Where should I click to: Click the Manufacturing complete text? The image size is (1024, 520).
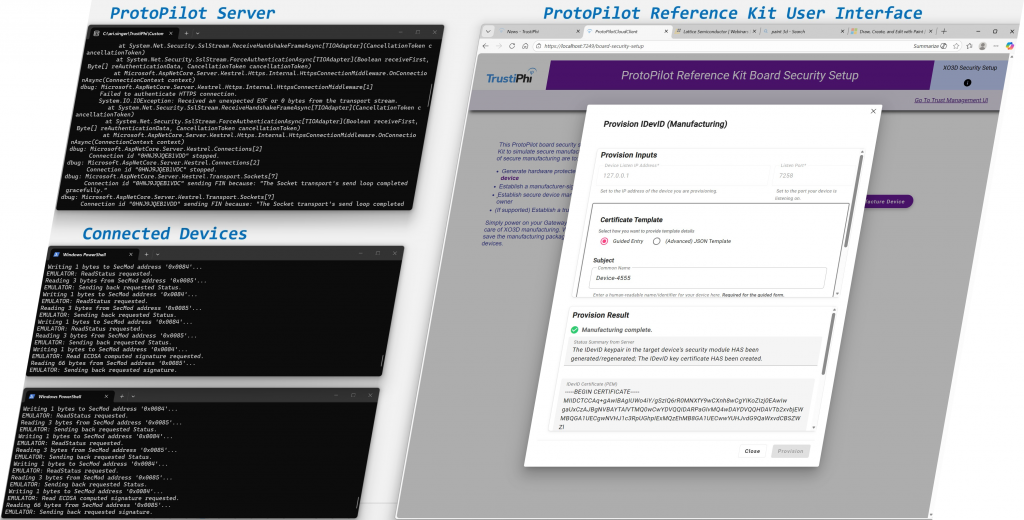616,330
